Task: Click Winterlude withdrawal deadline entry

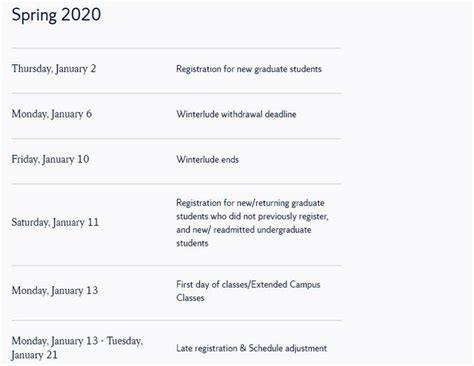Action: click(x=236, y=114)
